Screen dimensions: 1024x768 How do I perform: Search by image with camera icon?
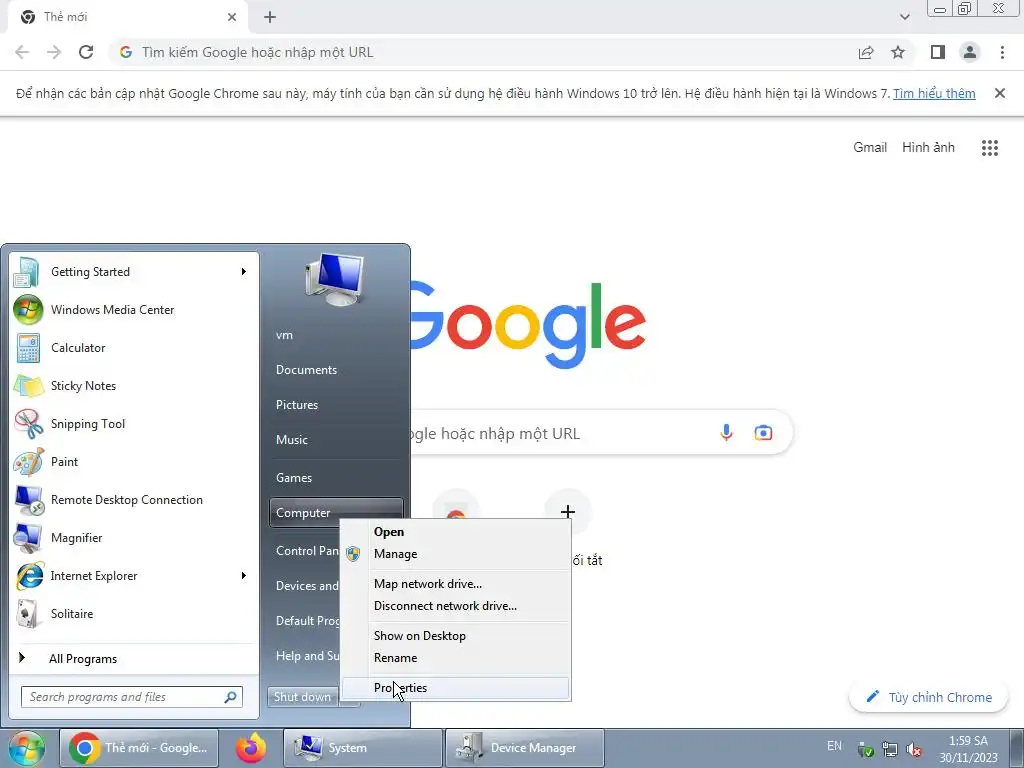pyautogui.click(x=763, y=432)
